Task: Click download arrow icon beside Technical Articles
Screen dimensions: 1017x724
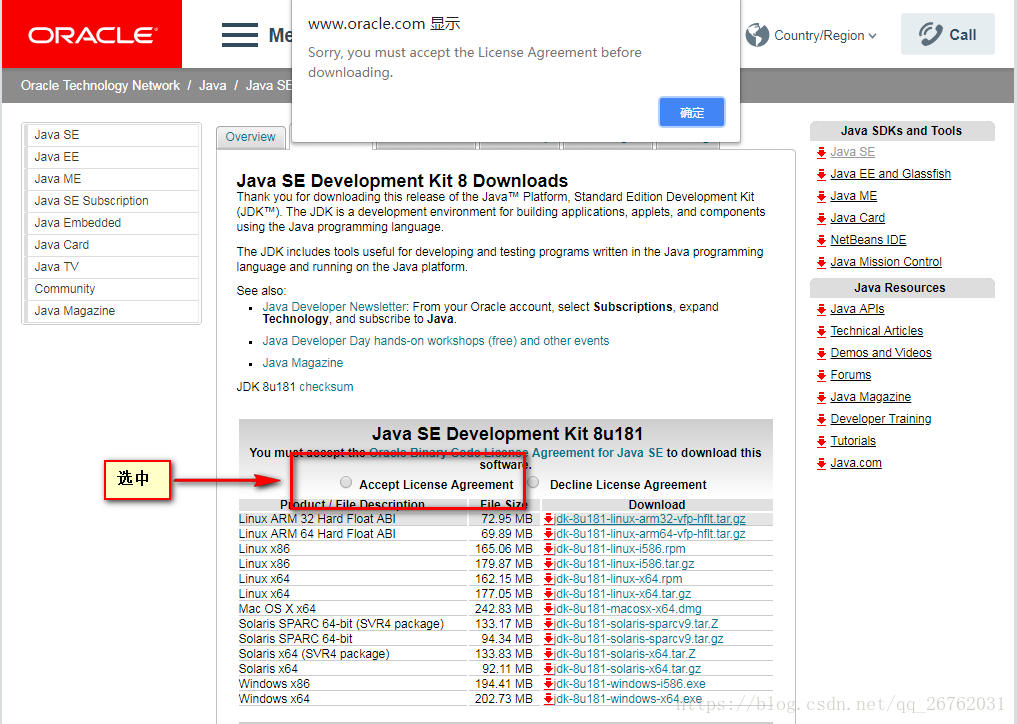Action: pos(821,332)
